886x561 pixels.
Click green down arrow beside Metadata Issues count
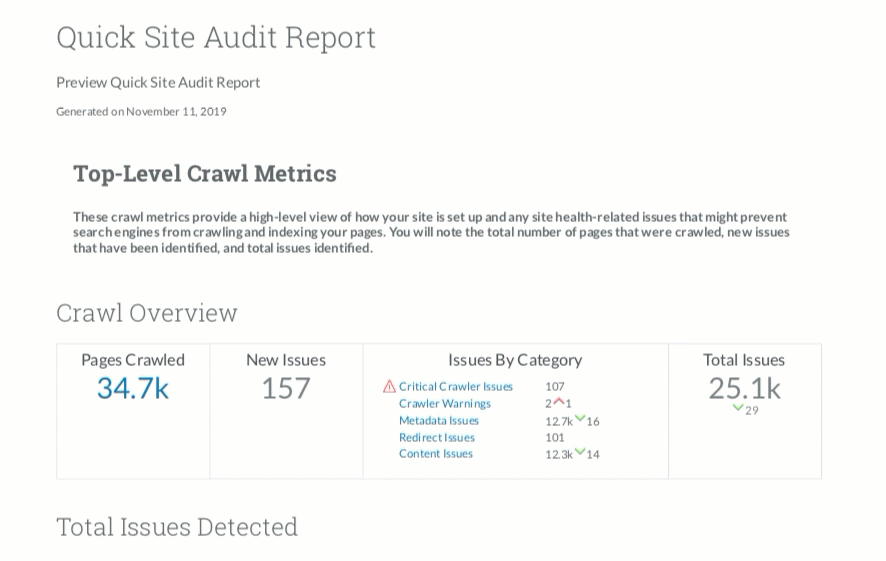coord(580,419)
